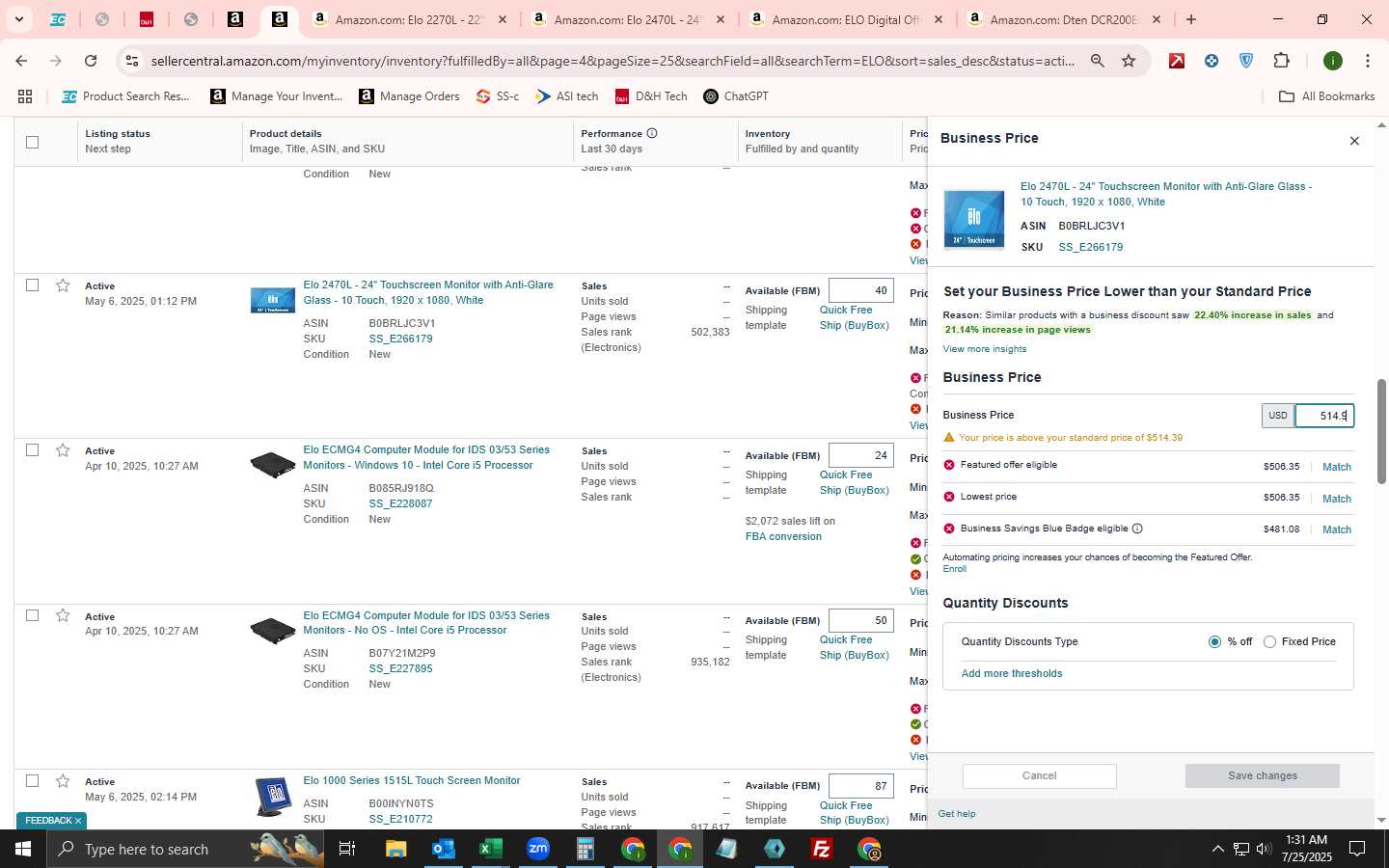
Task: Edit available quantity field showing 24
Action: (860, 455)
